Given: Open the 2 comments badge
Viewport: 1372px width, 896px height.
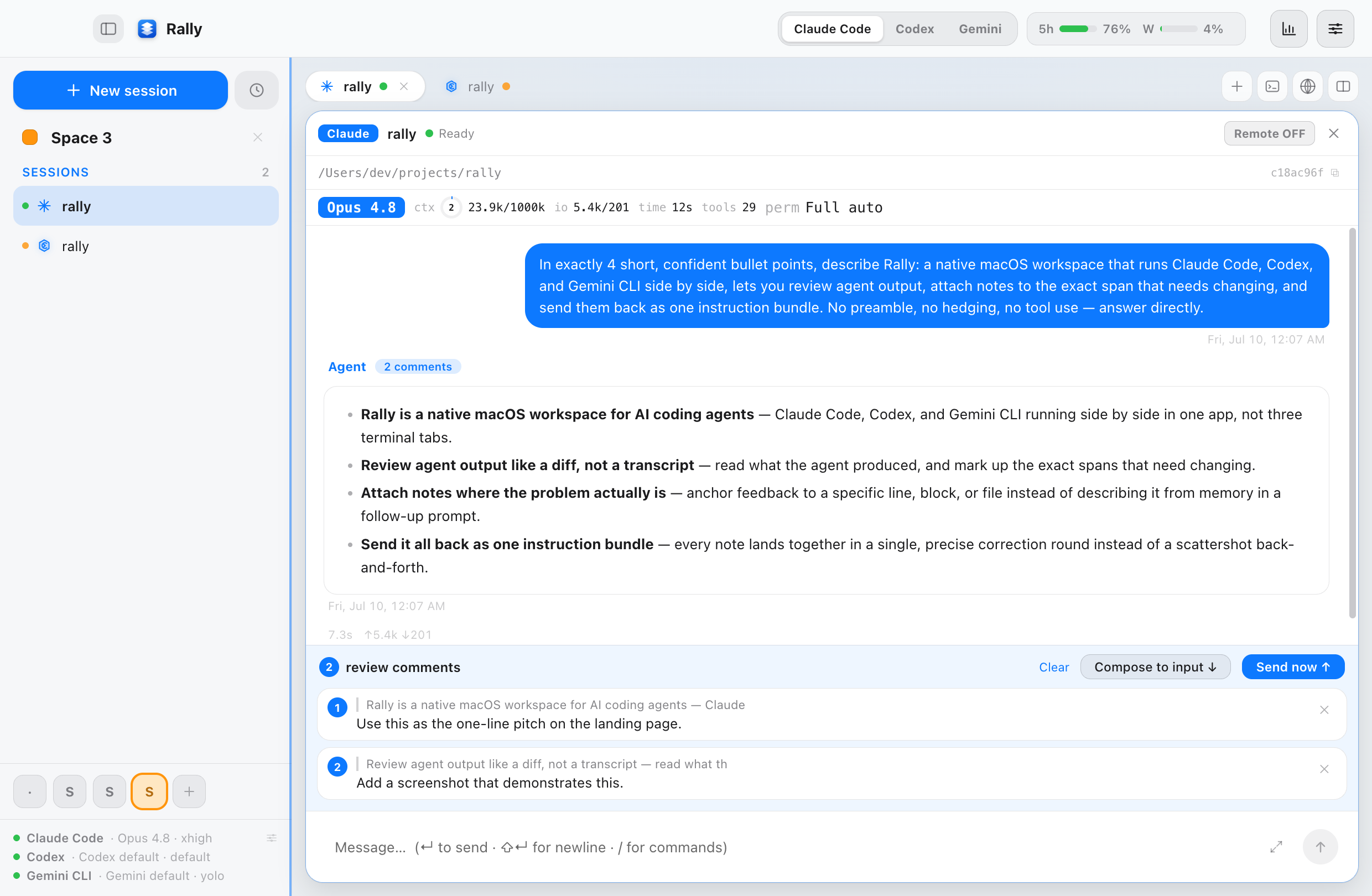Looking at the screenshot, I should point(417,367).
